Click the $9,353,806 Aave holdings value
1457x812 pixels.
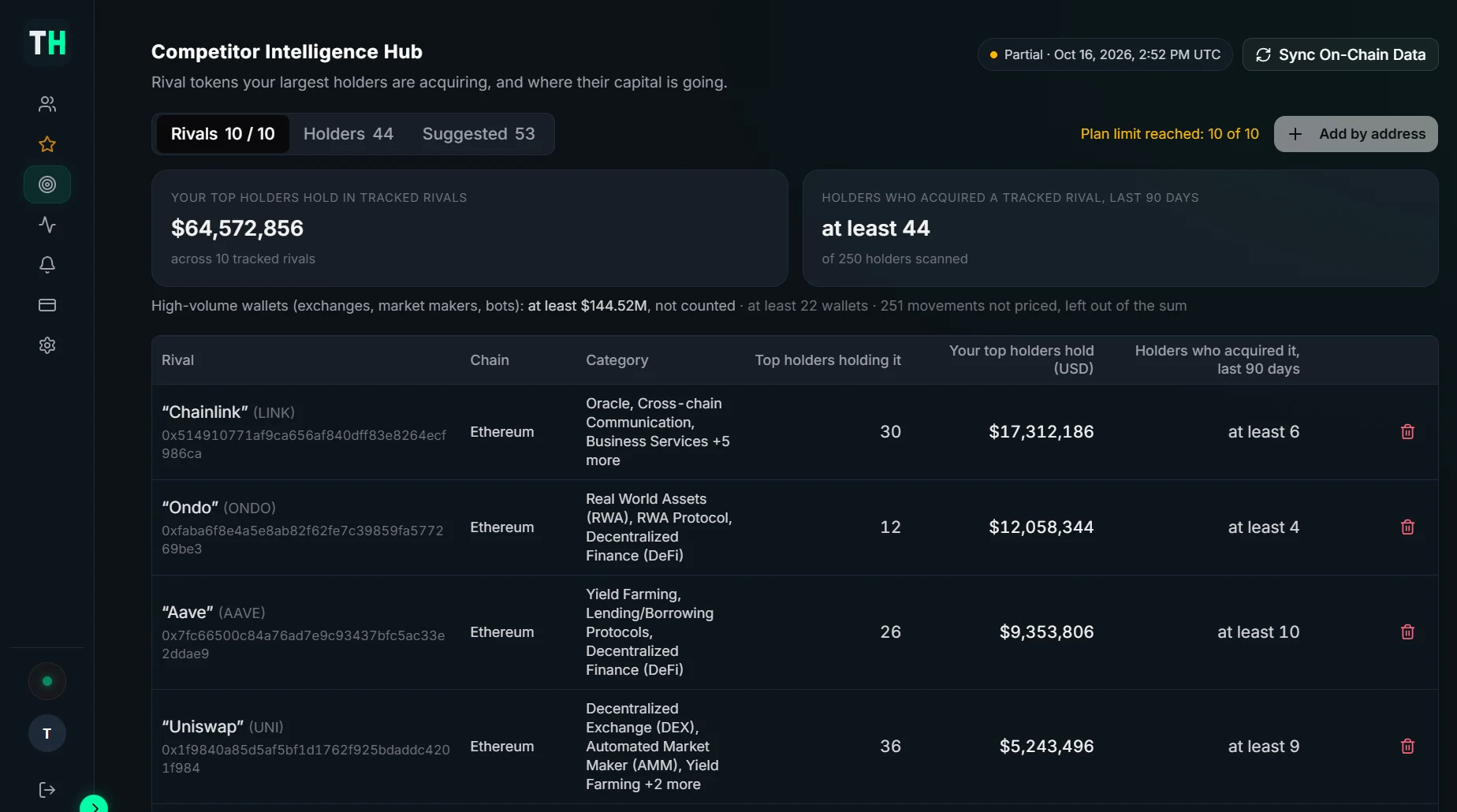pos(1046,632)
